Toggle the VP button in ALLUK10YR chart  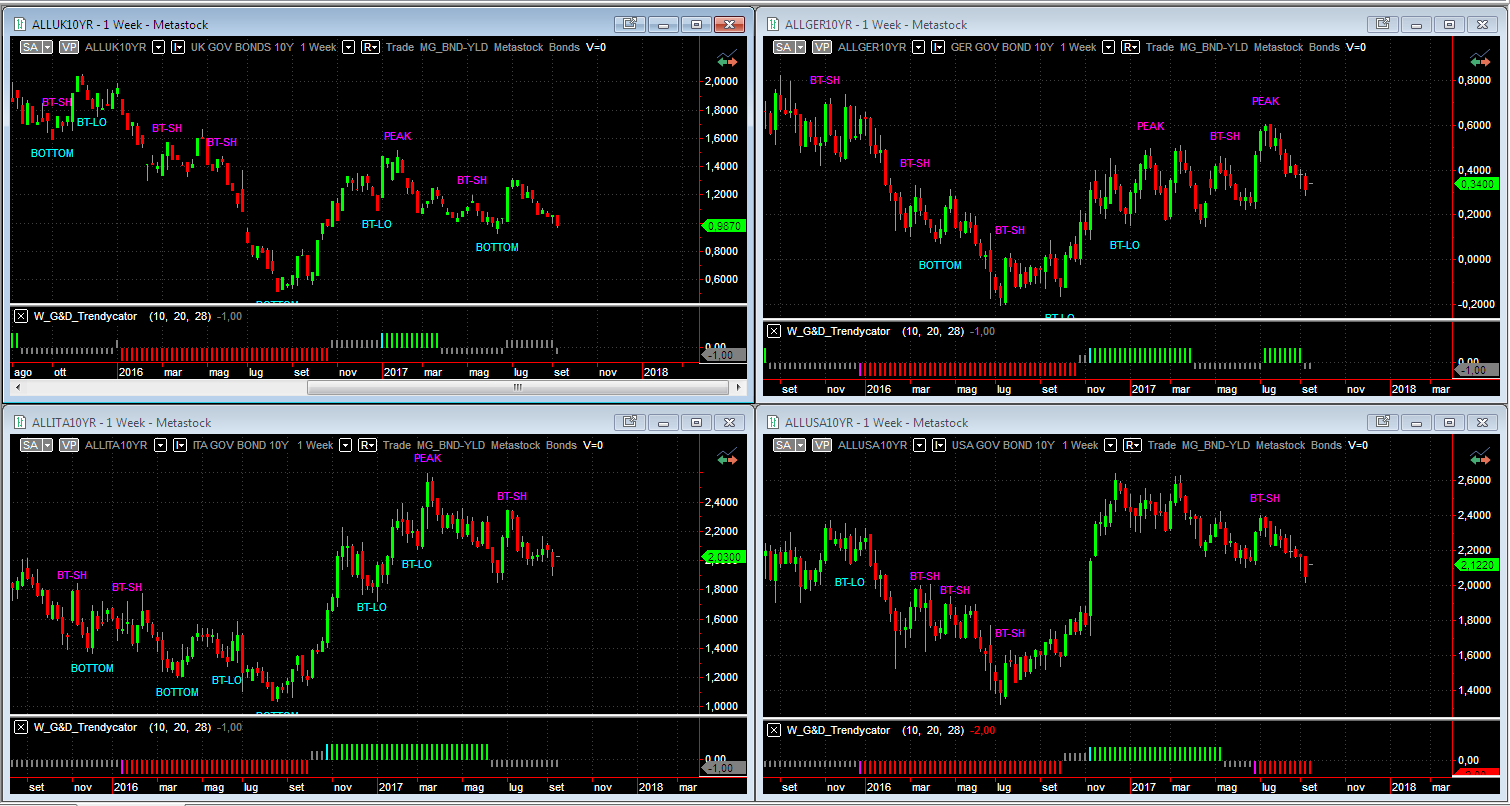tap(68, 47)
